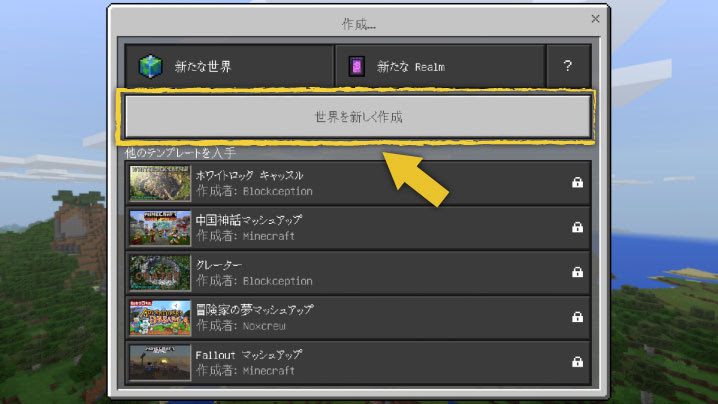This screenshot has height=404, width=718.
Task: Click the lock icon on Fallout マッシュアップ row
Action: coord(577,362)
